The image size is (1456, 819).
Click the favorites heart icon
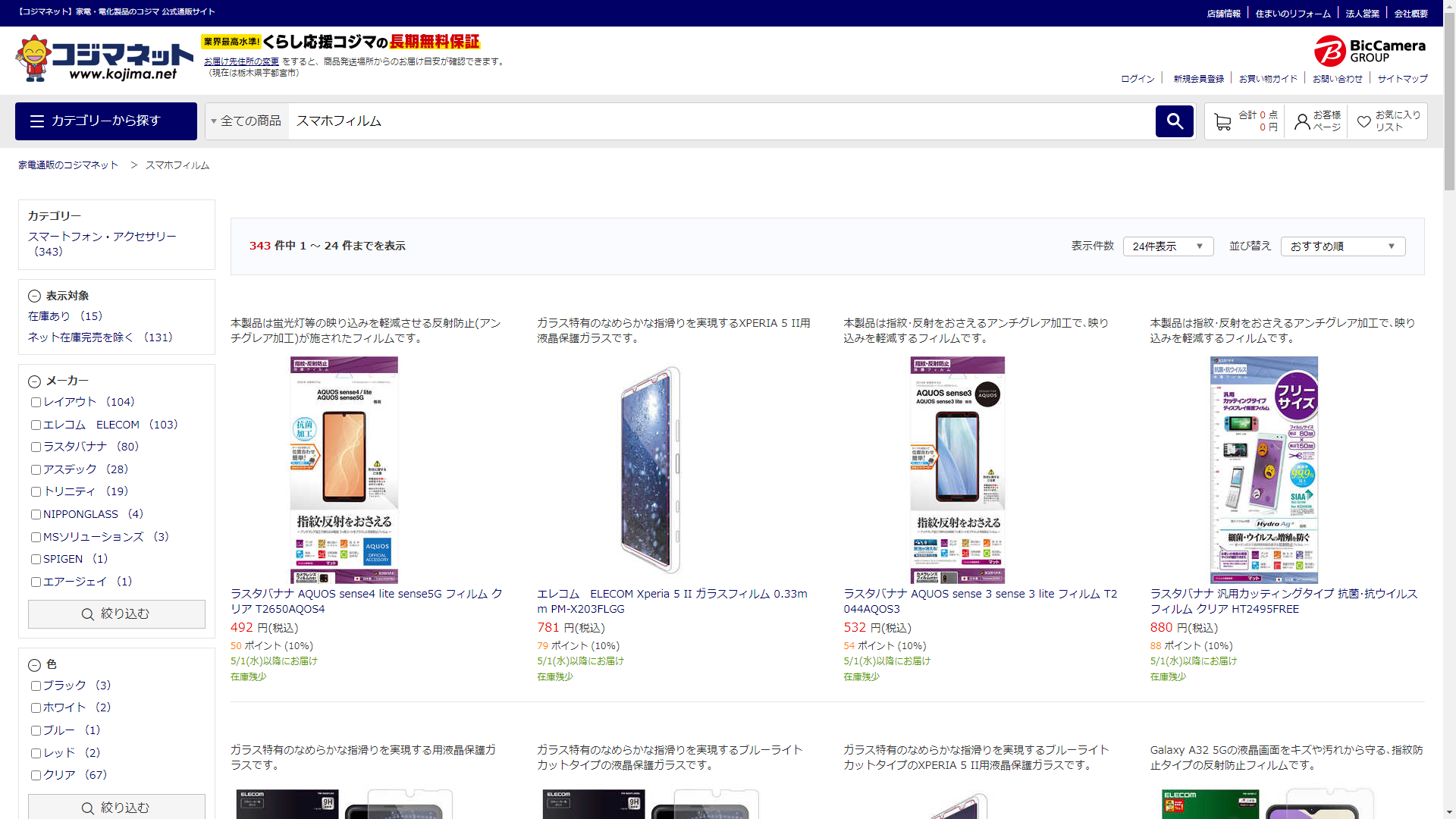point(1363,121)
